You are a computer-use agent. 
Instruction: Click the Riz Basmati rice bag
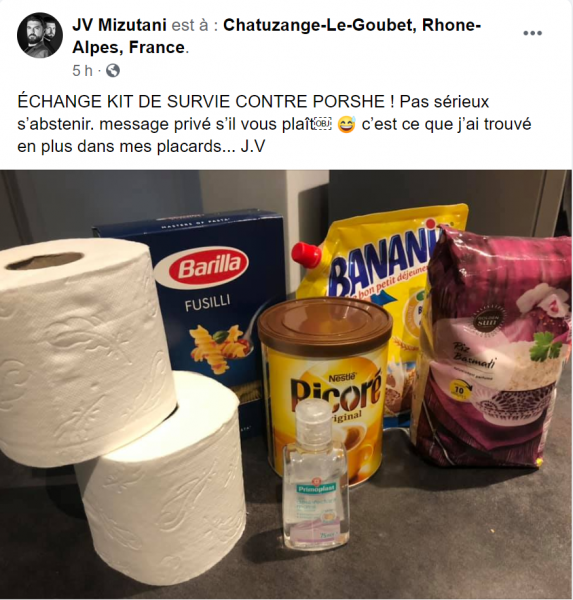click(x=490, y=346)
